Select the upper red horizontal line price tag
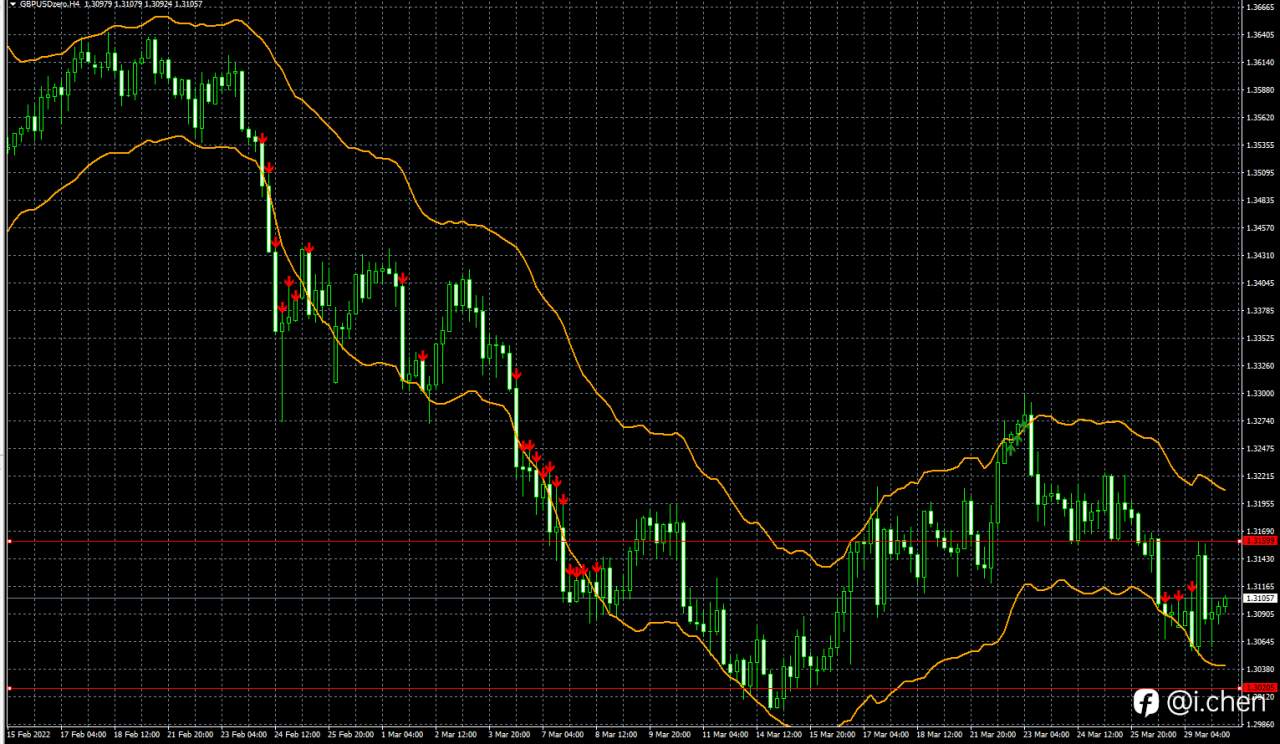 click(x=1259, y=541)
